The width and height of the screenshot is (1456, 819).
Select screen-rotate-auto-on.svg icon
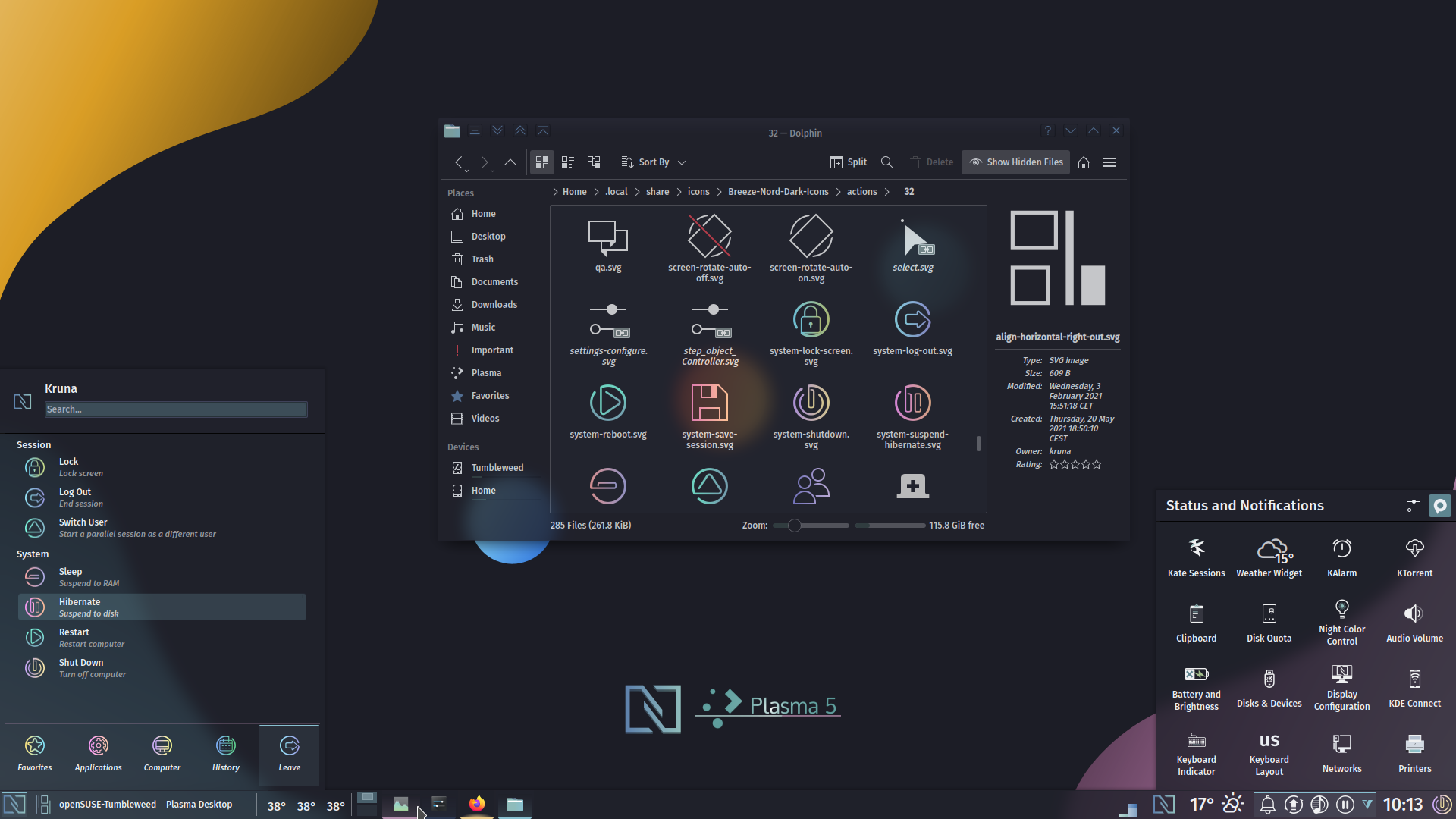click(x=811, y=236)
